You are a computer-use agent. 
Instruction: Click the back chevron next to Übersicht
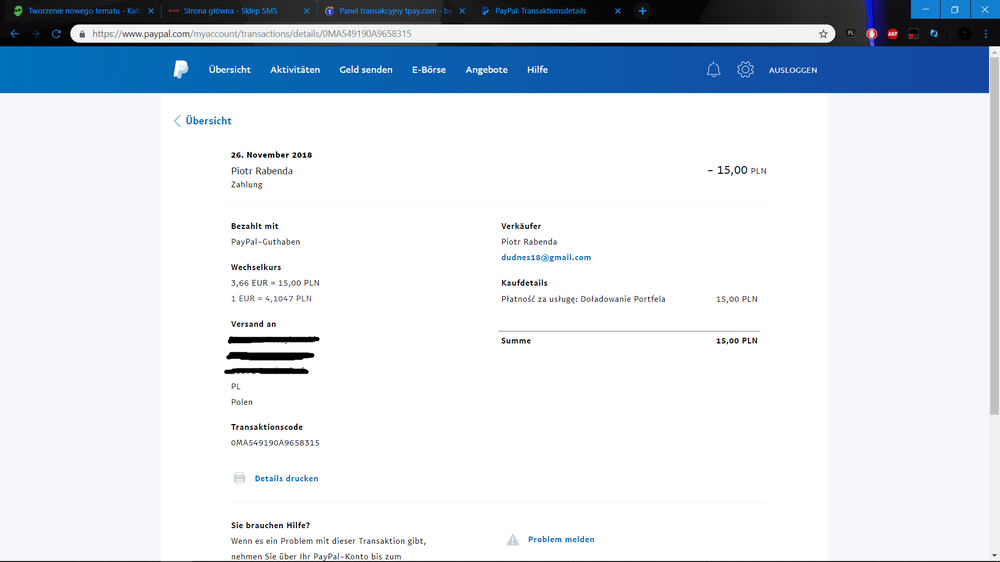click(177, 121)
